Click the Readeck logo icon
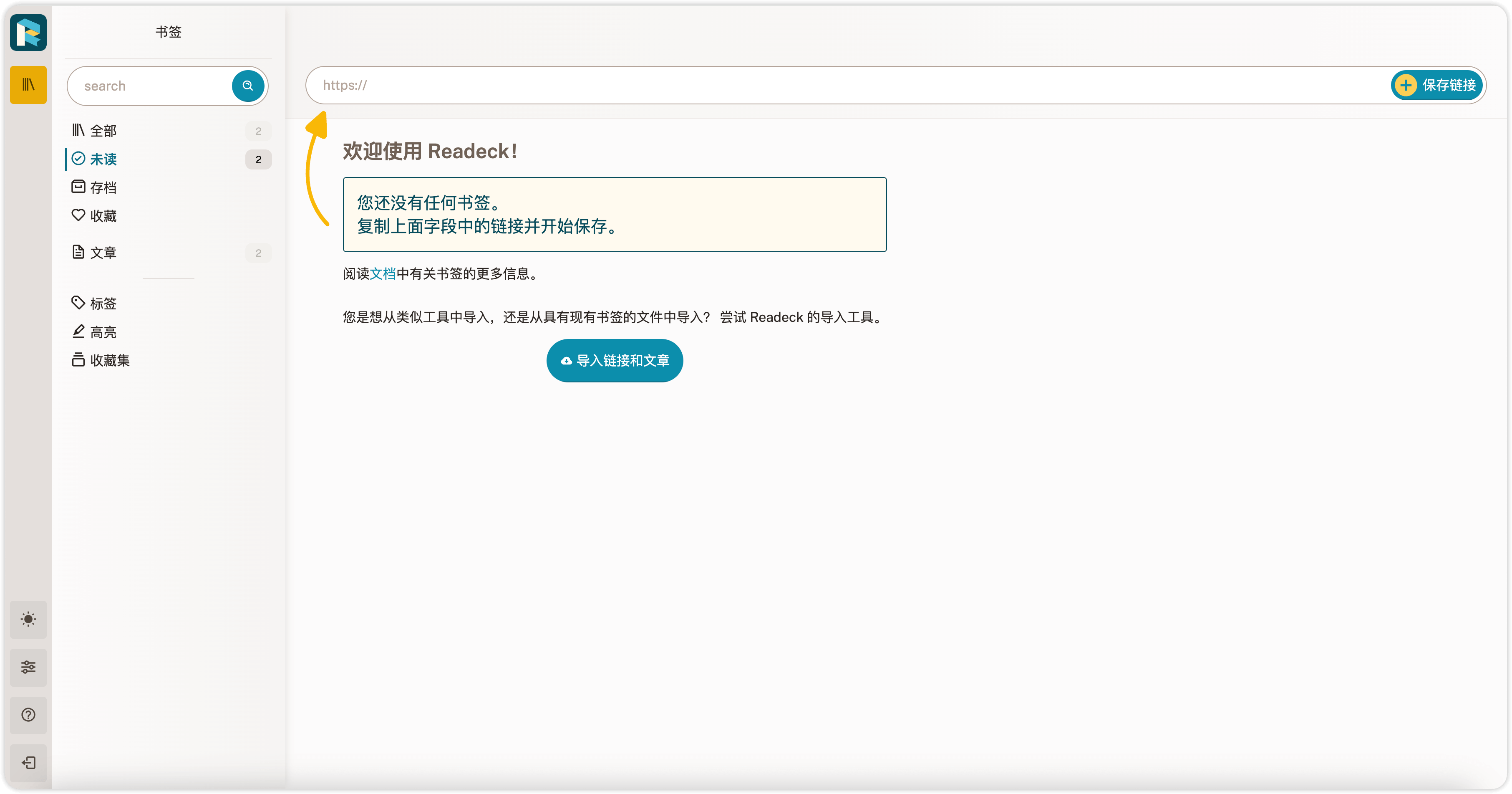This screenshot has width=1512, height=794. pyautogui.click(x=28, y=32)
